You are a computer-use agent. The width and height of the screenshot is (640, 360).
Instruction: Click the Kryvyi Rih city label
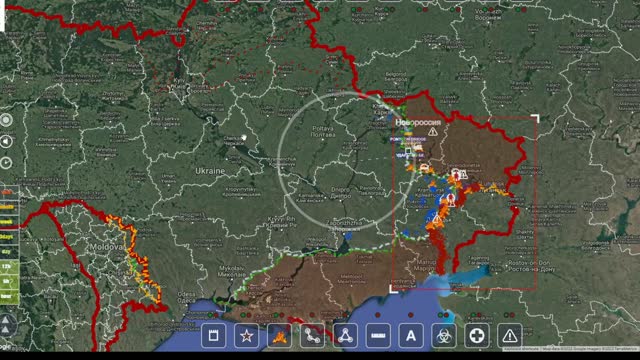[x=282, y=222]
